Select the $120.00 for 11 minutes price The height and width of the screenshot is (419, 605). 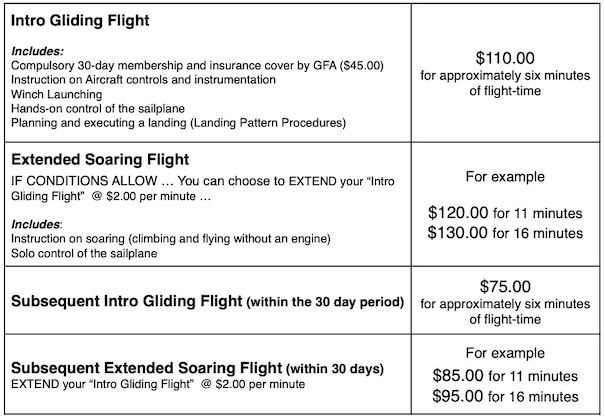[504, 212]
